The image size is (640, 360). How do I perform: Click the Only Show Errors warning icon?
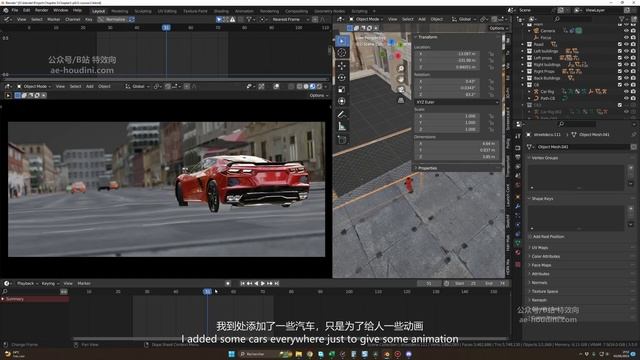tap(233, 19)
